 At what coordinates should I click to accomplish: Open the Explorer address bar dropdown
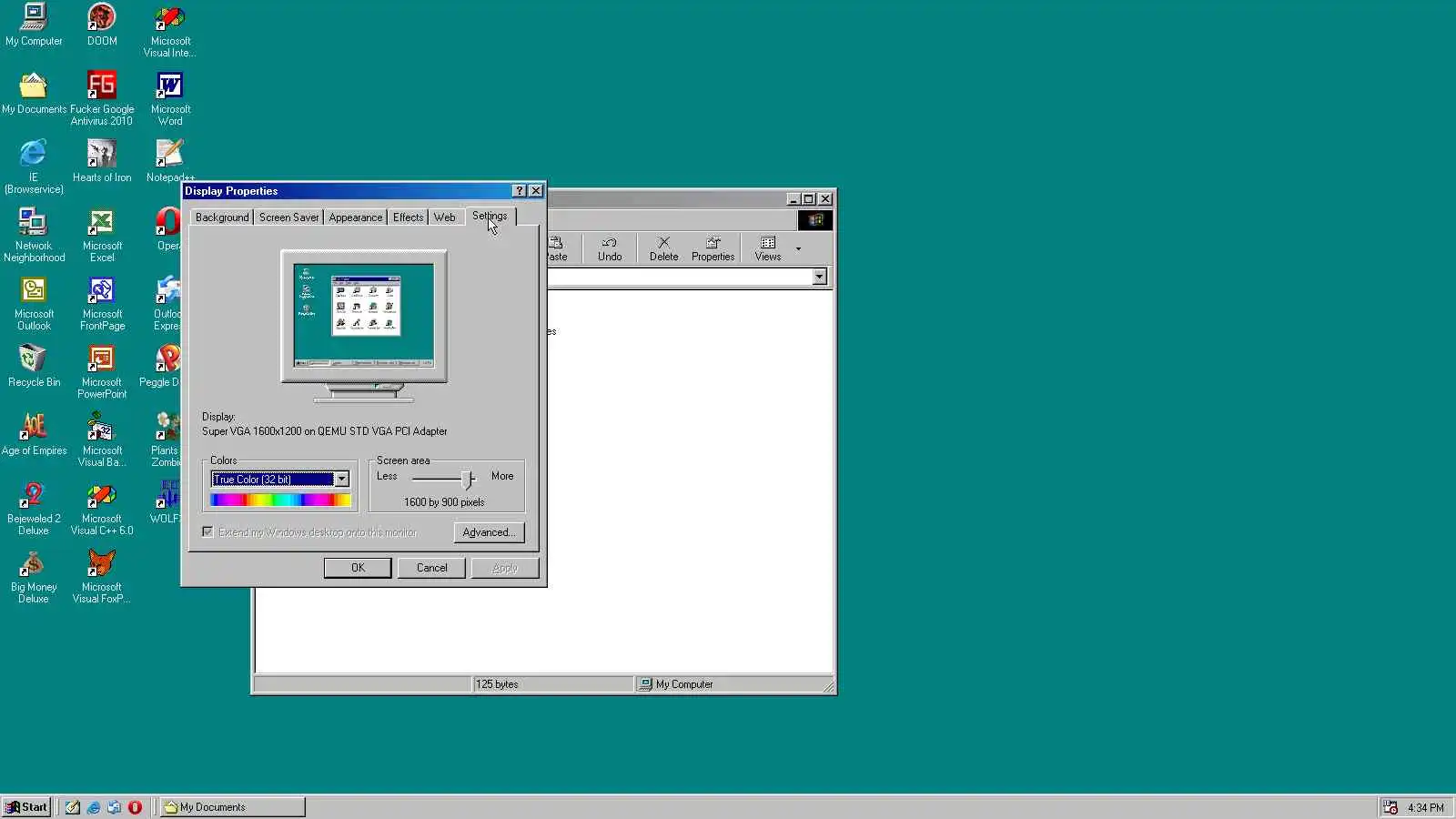819,277
